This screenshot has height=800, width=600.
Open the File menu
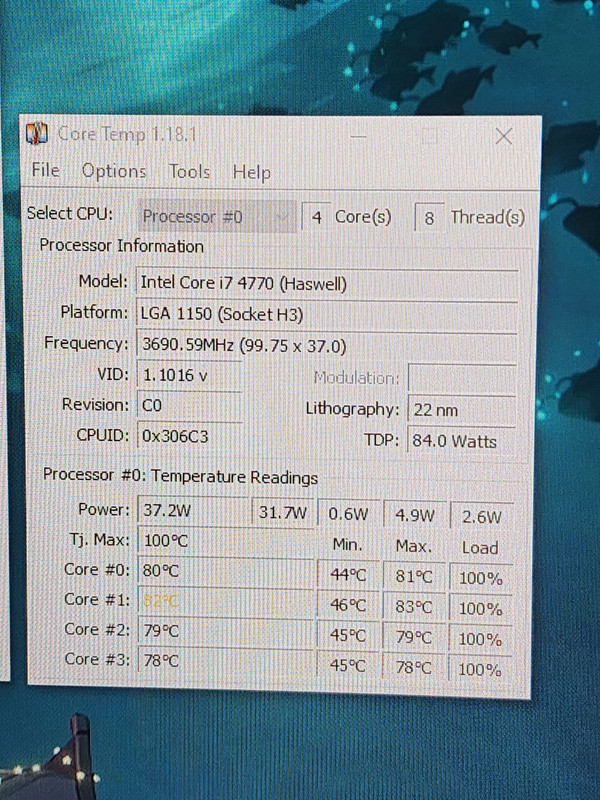coord(45,170)
